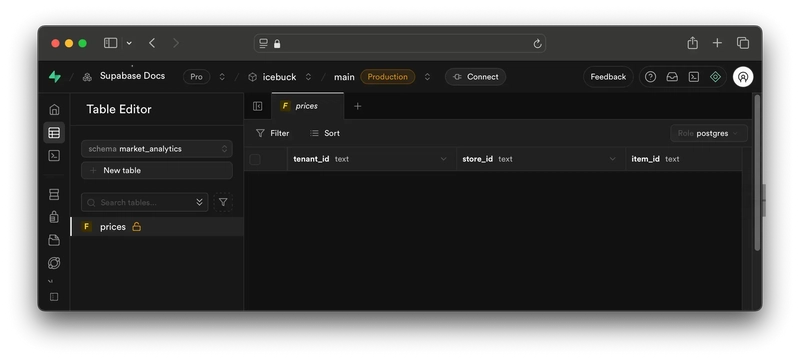The width and height of the screenshot is (800, 361).
Task: Click the browser Share icon
Action: (x=692, y=43)
